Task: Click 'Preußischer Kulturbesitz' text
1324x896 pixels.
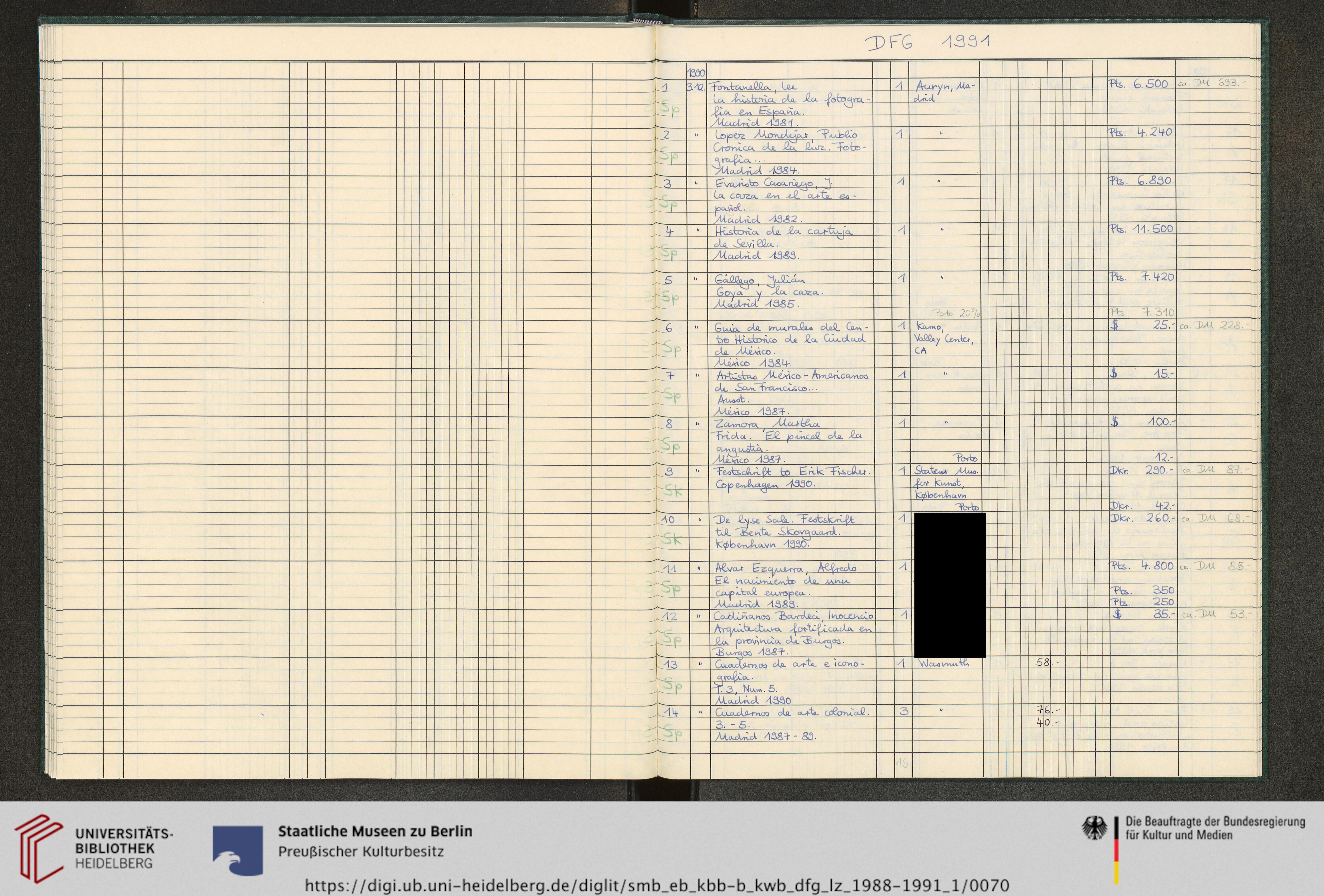Action: coord(361,852)
